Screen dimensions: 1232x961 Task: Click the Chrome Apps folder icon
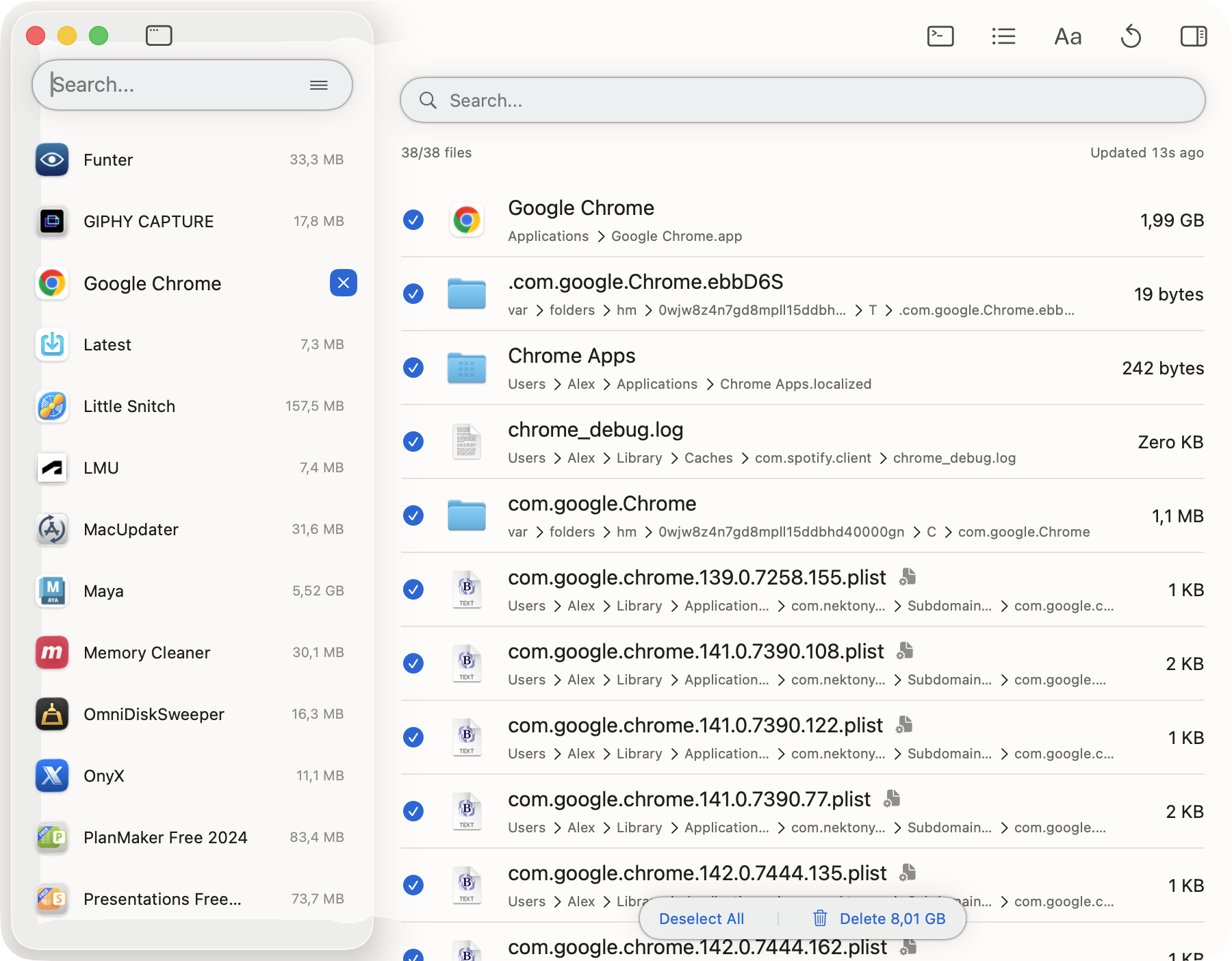pyautogui.click(x=467, y=368)
